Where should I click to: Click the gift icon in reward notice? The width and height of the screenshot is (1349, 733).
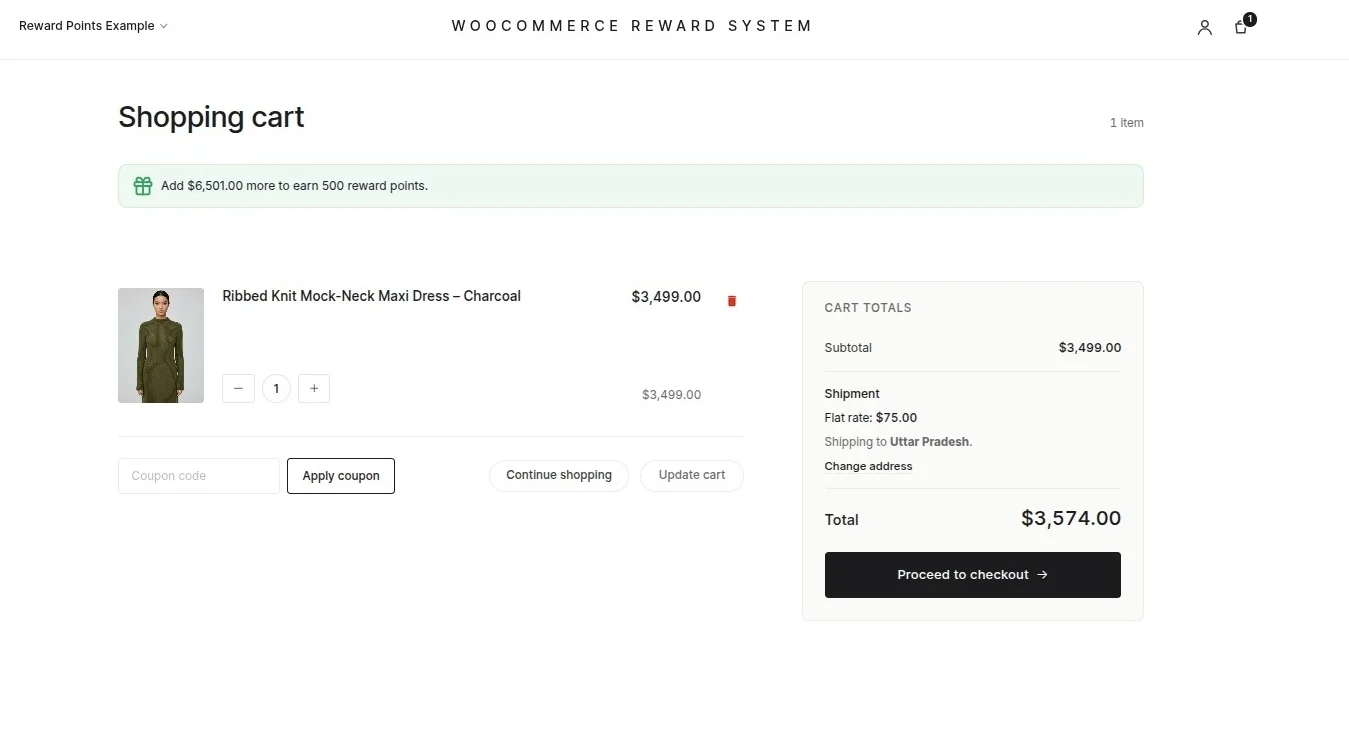[x=143, y=186]
